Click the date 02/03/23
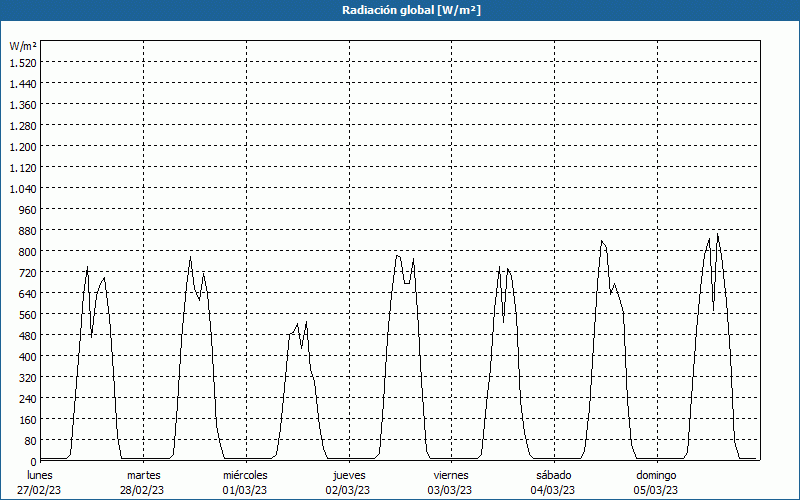Image resolution: width=800 pixels, height=500 pixels. pyautogui.click(x=347, y=490)
